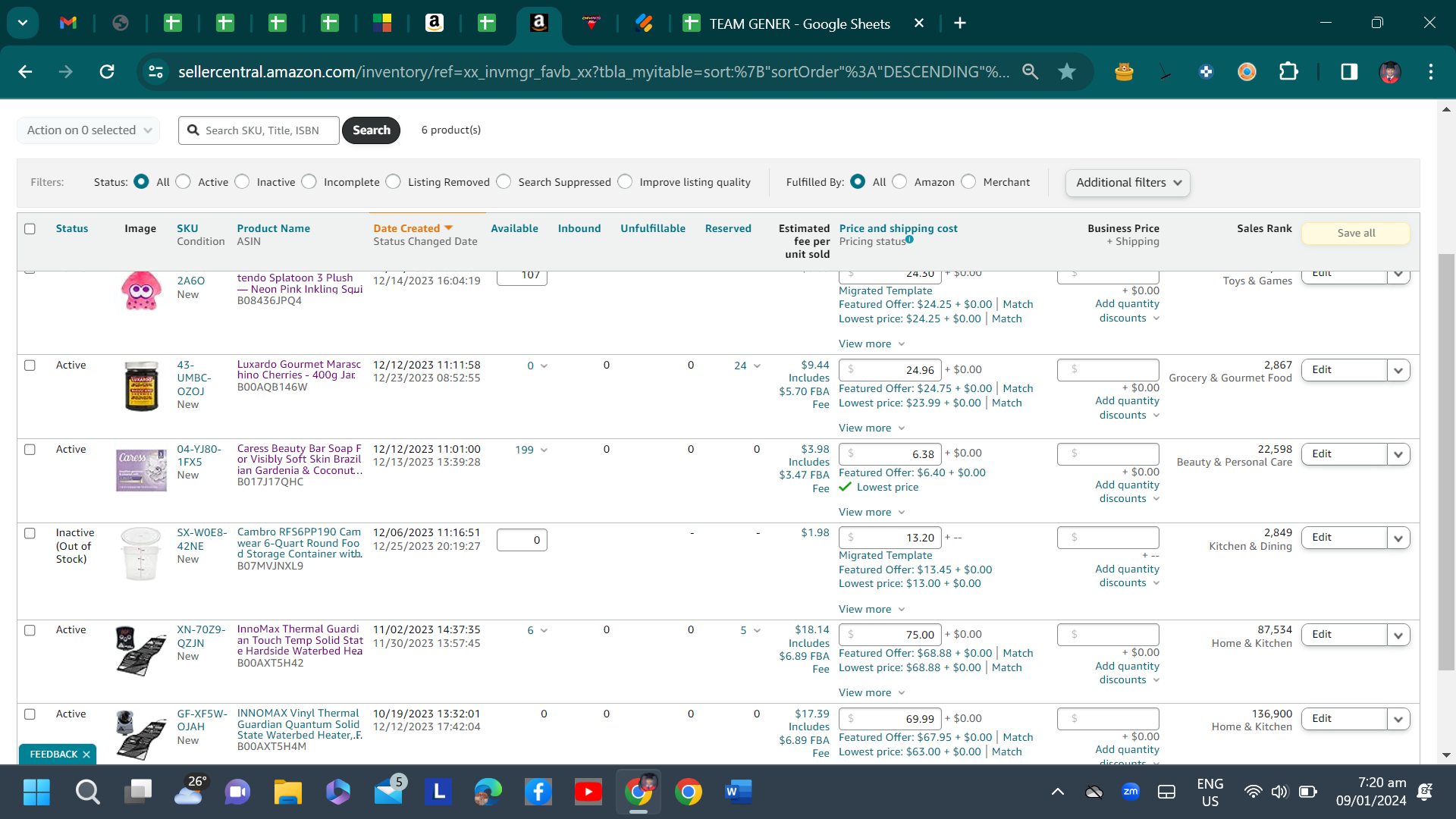Click the zoom magnifier in address bar
This screenshot has height=819, width=1456.
tap(1030, 71)
